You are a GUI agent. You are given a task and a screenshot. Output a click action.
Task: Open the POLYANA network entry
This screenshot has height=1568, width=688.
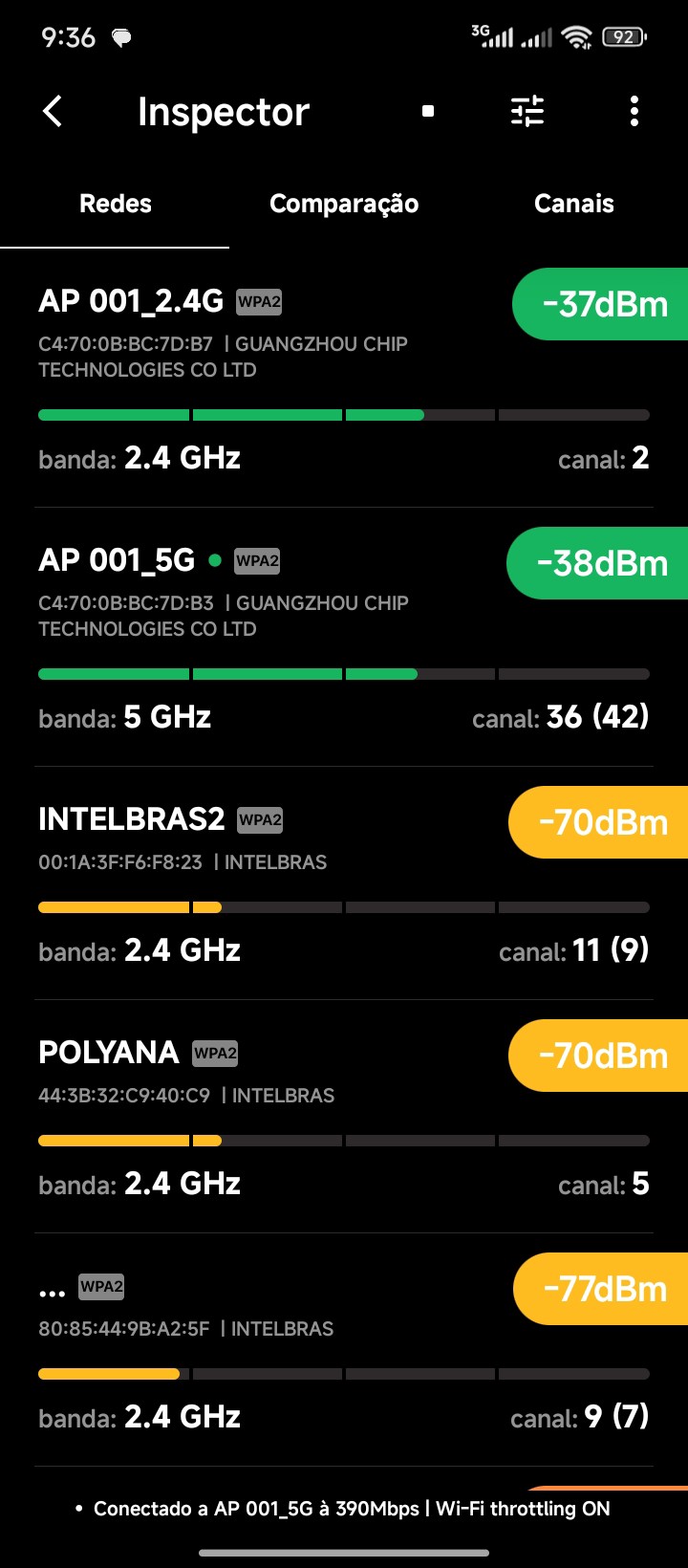[109, 1053]
